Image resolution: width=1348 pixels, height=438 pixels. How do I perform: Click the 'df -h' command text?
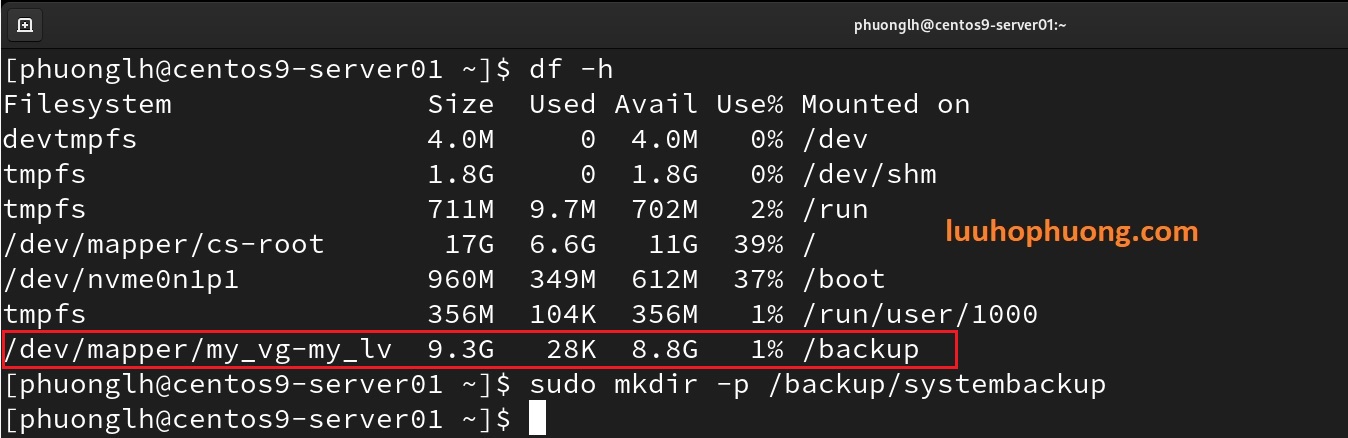(571, 70)
